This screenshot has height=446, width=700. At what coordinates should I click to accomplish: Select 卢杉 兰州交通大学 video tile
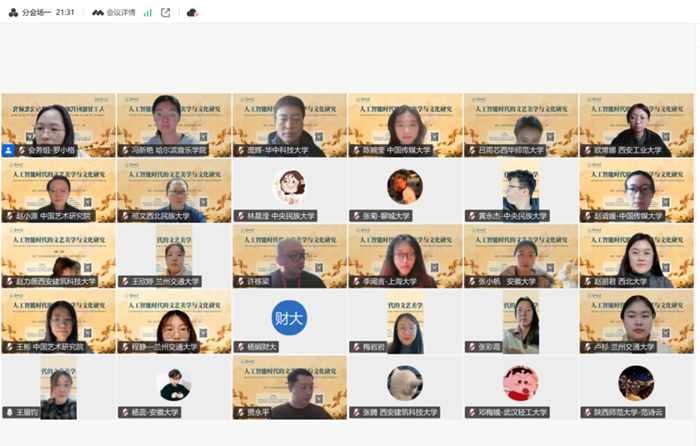point(636,320)
